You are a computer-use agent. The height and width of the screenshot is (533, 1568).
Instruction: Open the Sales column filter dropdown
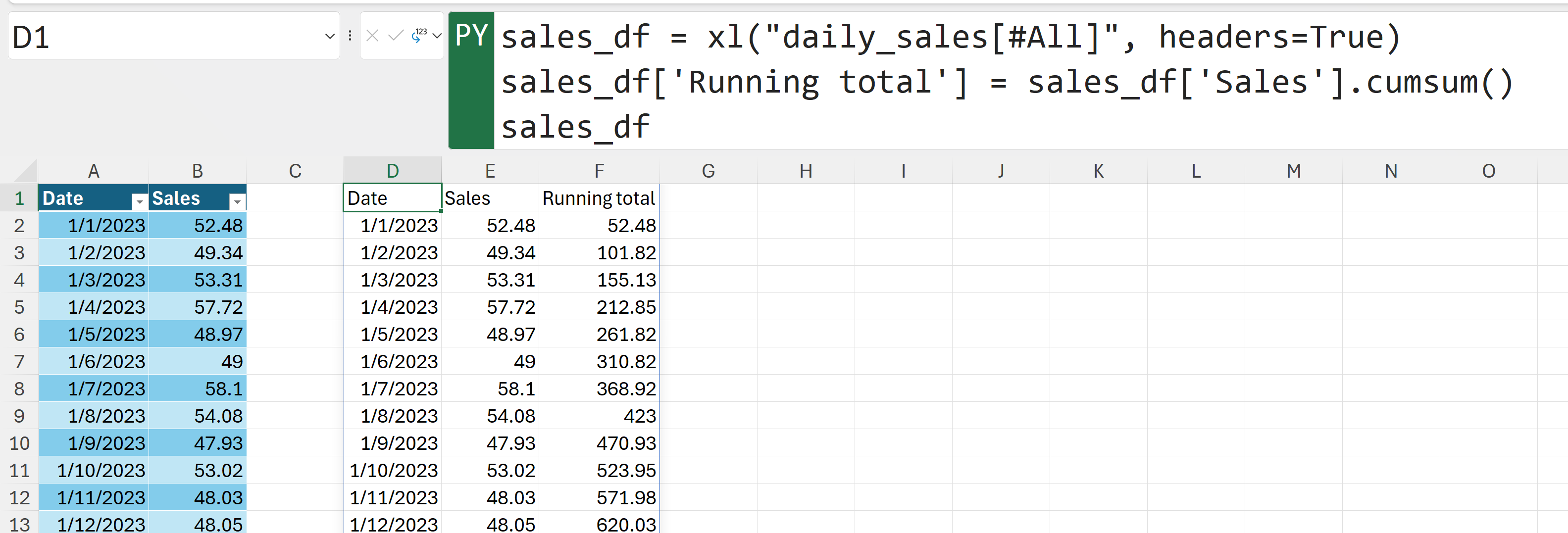[237, 201]
